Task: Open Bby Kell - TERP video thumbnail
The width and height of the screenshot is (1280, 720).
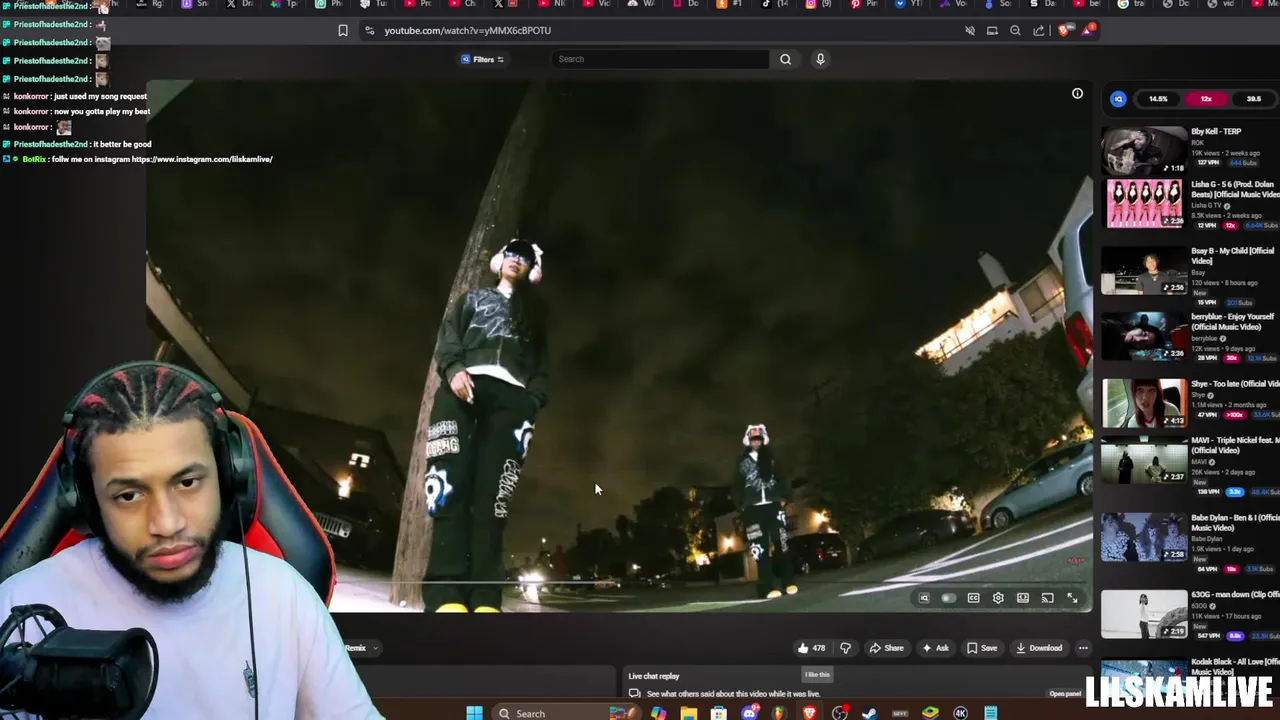Action: [x=1144, y=150]
